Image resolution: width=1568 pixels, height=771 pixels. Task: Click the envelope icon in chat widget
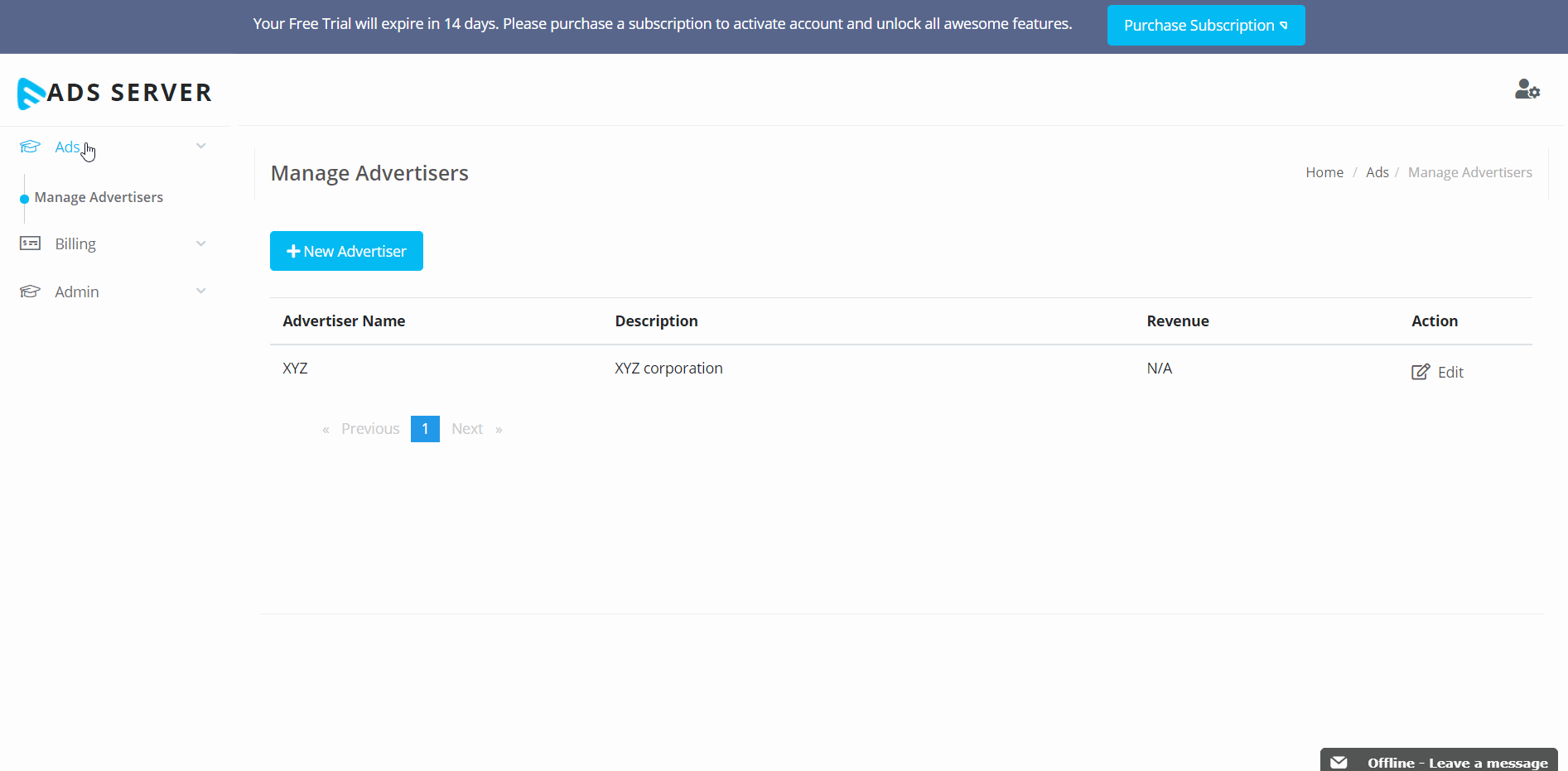pyautogui.click(x=1339, y=763)
